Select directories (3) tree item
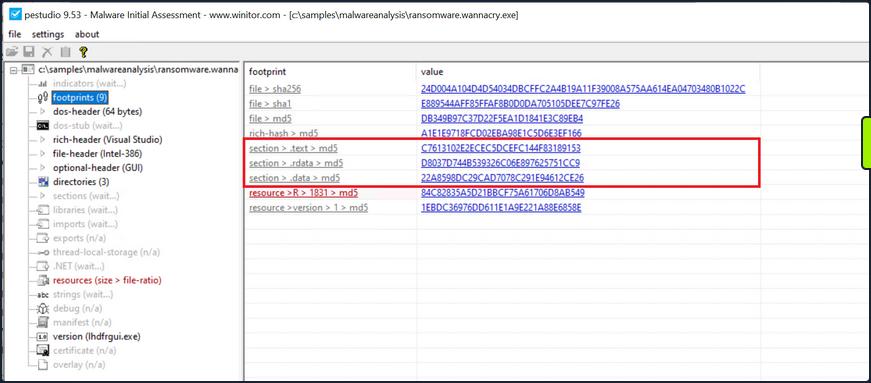This screenshot has width=871, height=383. (81, 182)
